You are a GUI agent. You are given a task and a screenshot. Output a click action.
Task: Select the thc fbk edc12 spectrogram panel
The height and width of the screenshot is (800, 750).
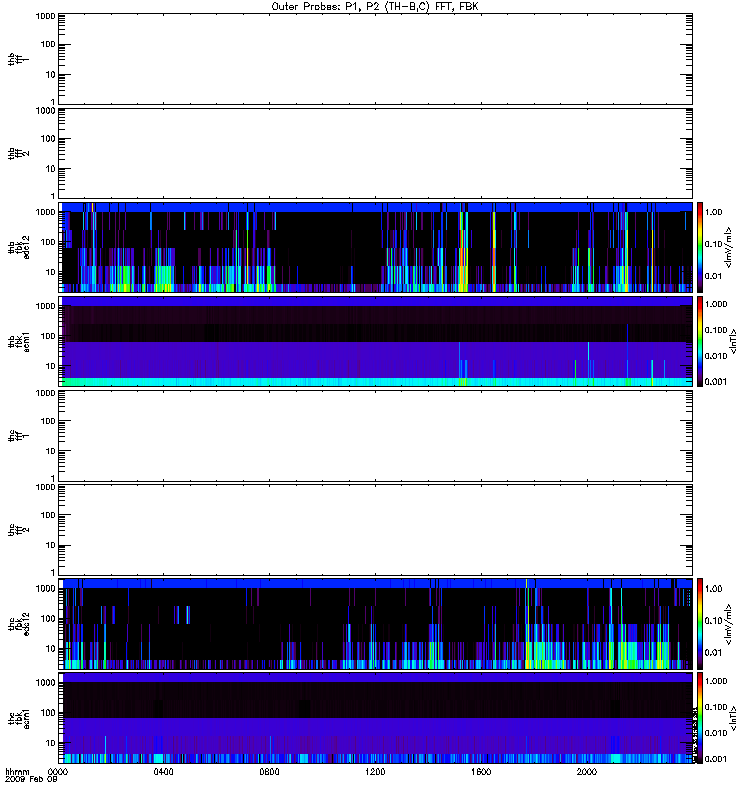pyautogui.click(x=376, y=624)
